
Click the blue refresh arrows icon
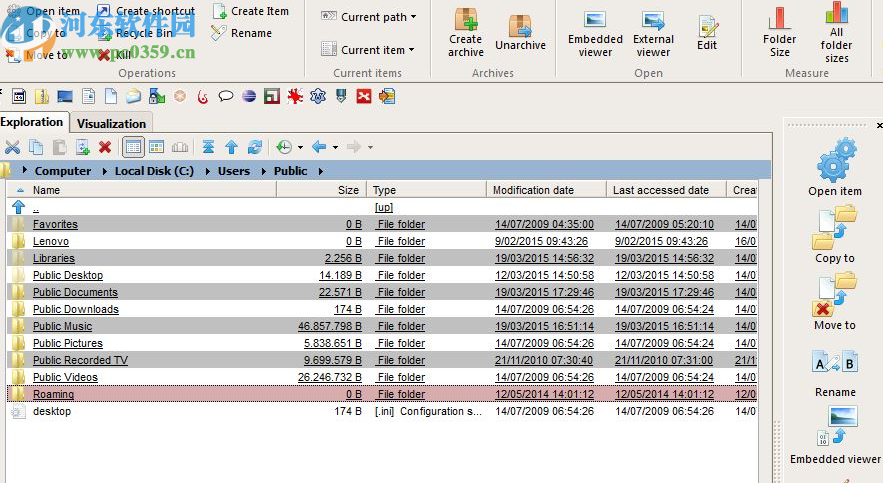click(x=255, y=148)
